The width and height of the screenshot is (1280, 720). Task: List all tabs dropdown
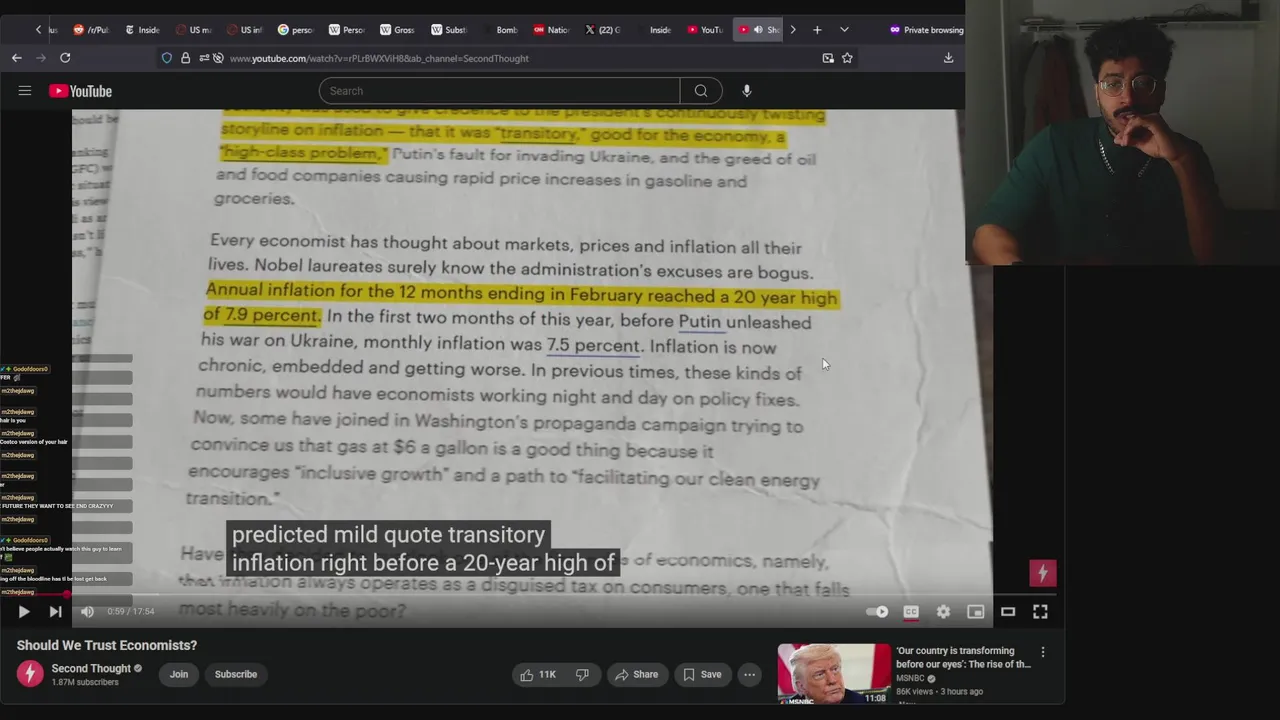(844, 30)
